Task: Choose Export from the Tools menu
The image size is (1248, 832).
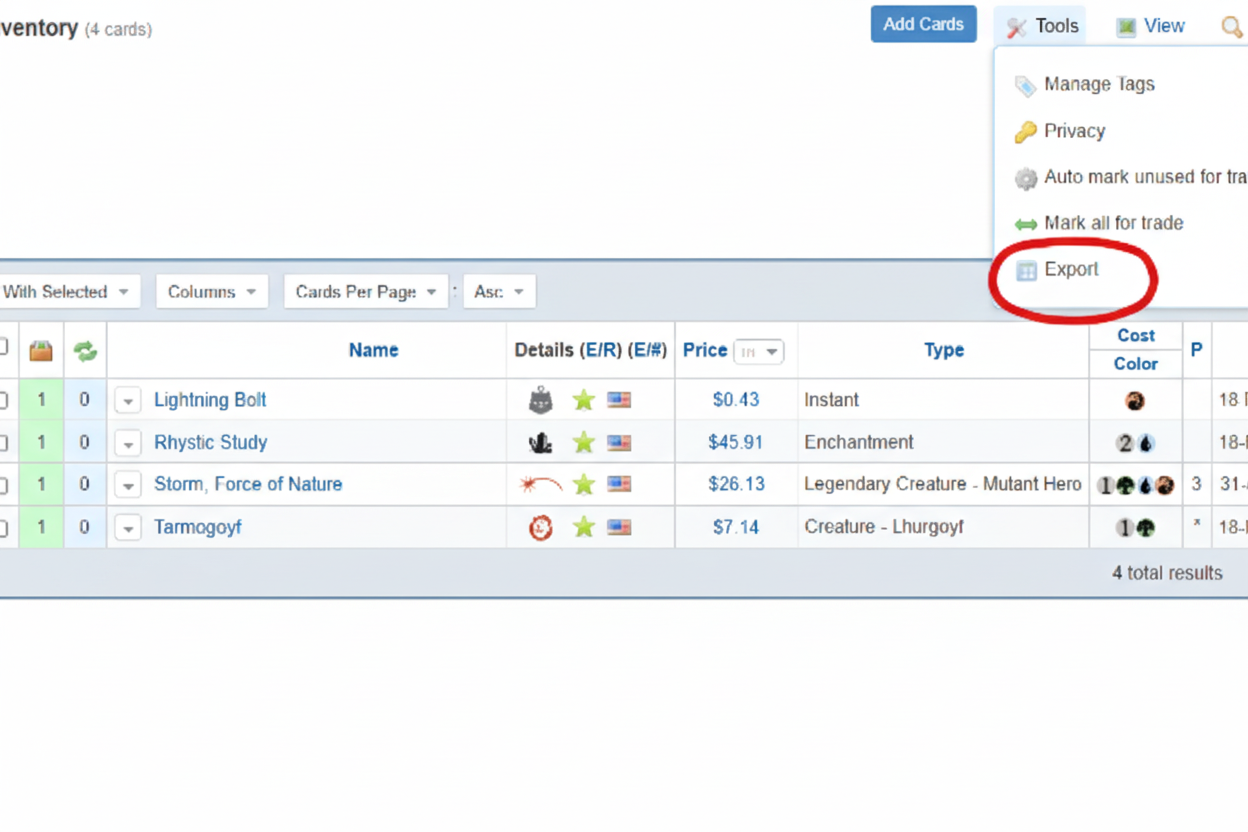Action: tap(1070, 270)
